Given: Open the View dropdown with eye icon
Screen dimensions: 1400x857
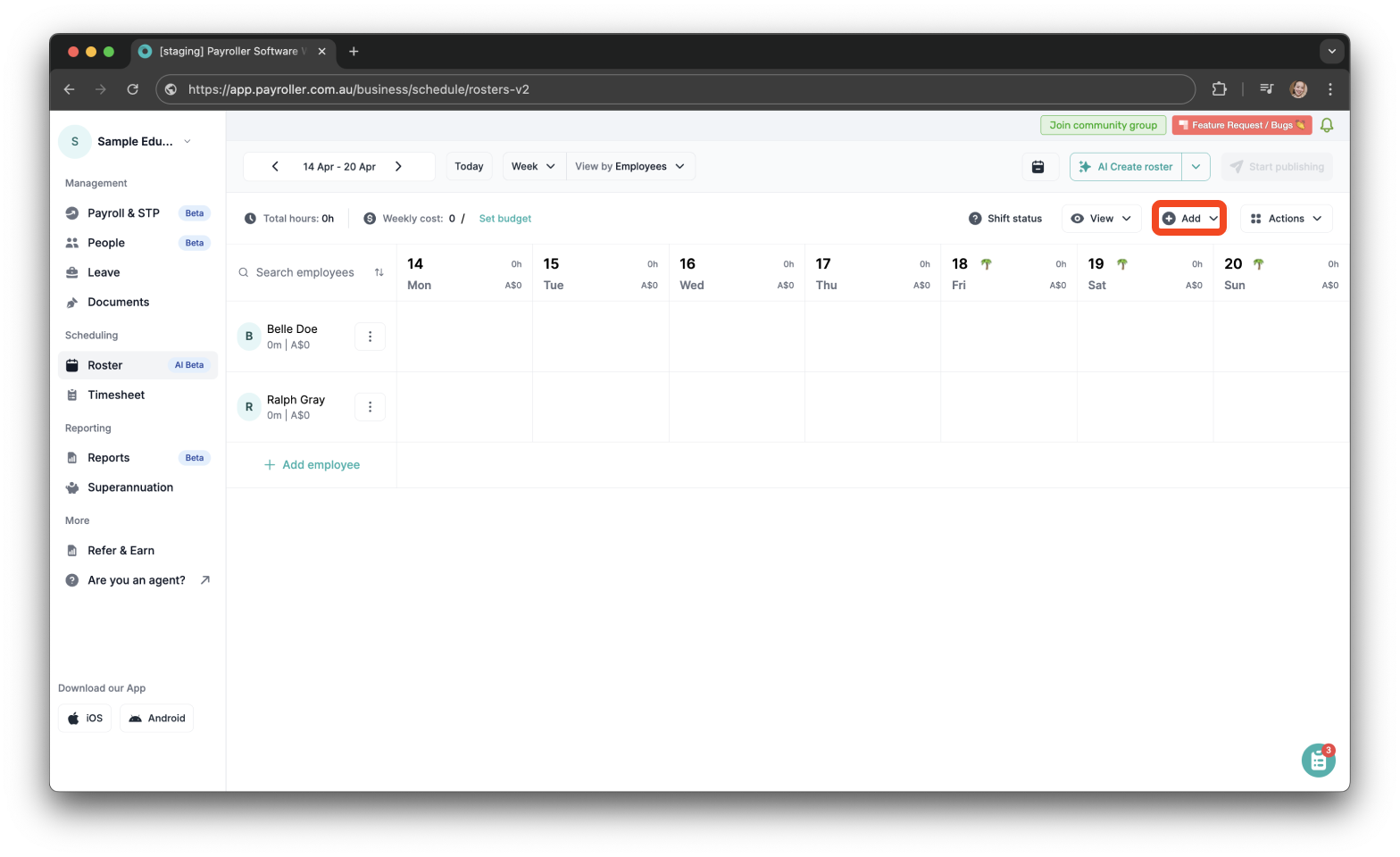Looking at the screenshot, I should pos(1101,219).
